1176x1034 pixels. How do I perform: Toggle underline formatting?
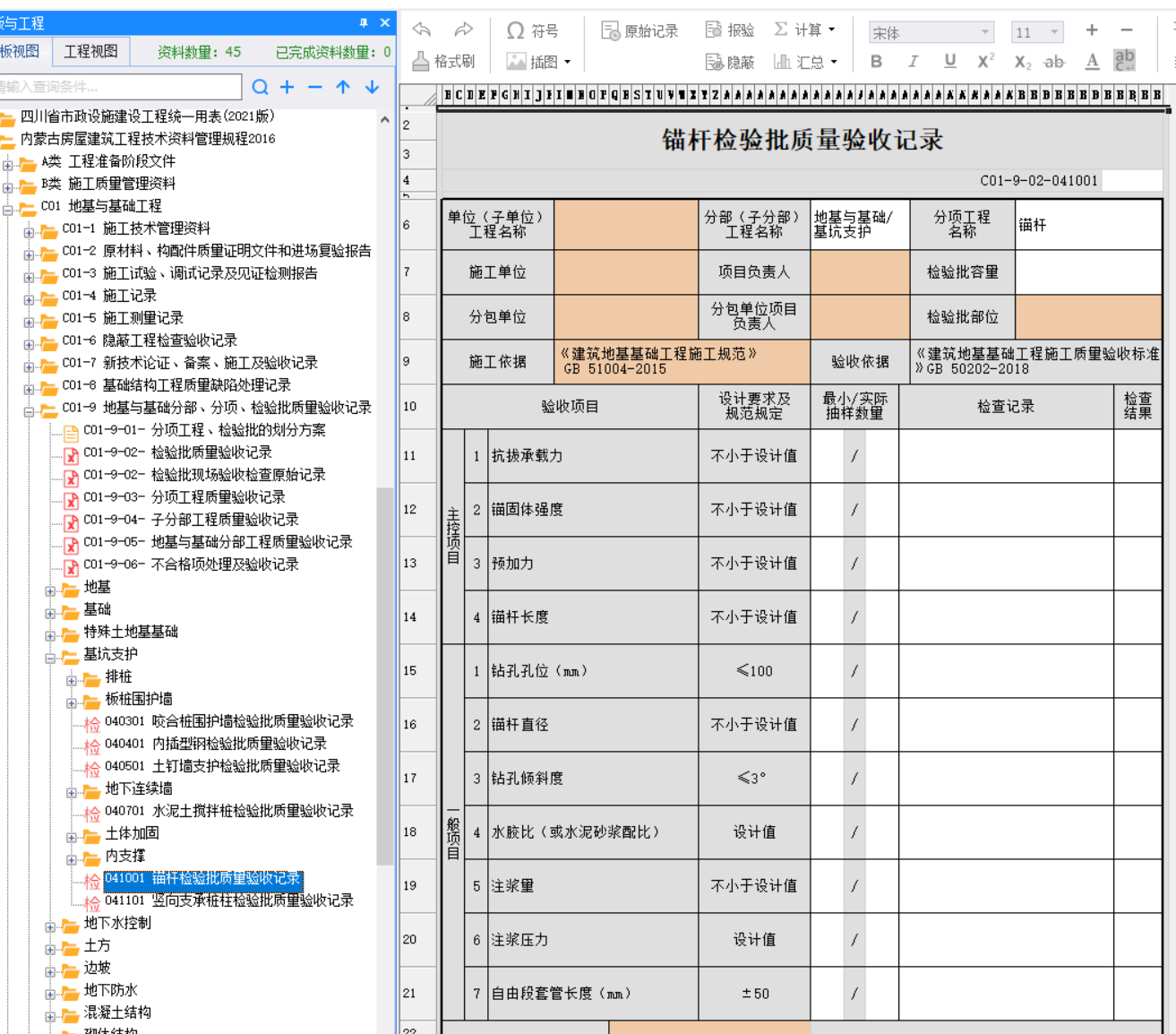(950, 61)
